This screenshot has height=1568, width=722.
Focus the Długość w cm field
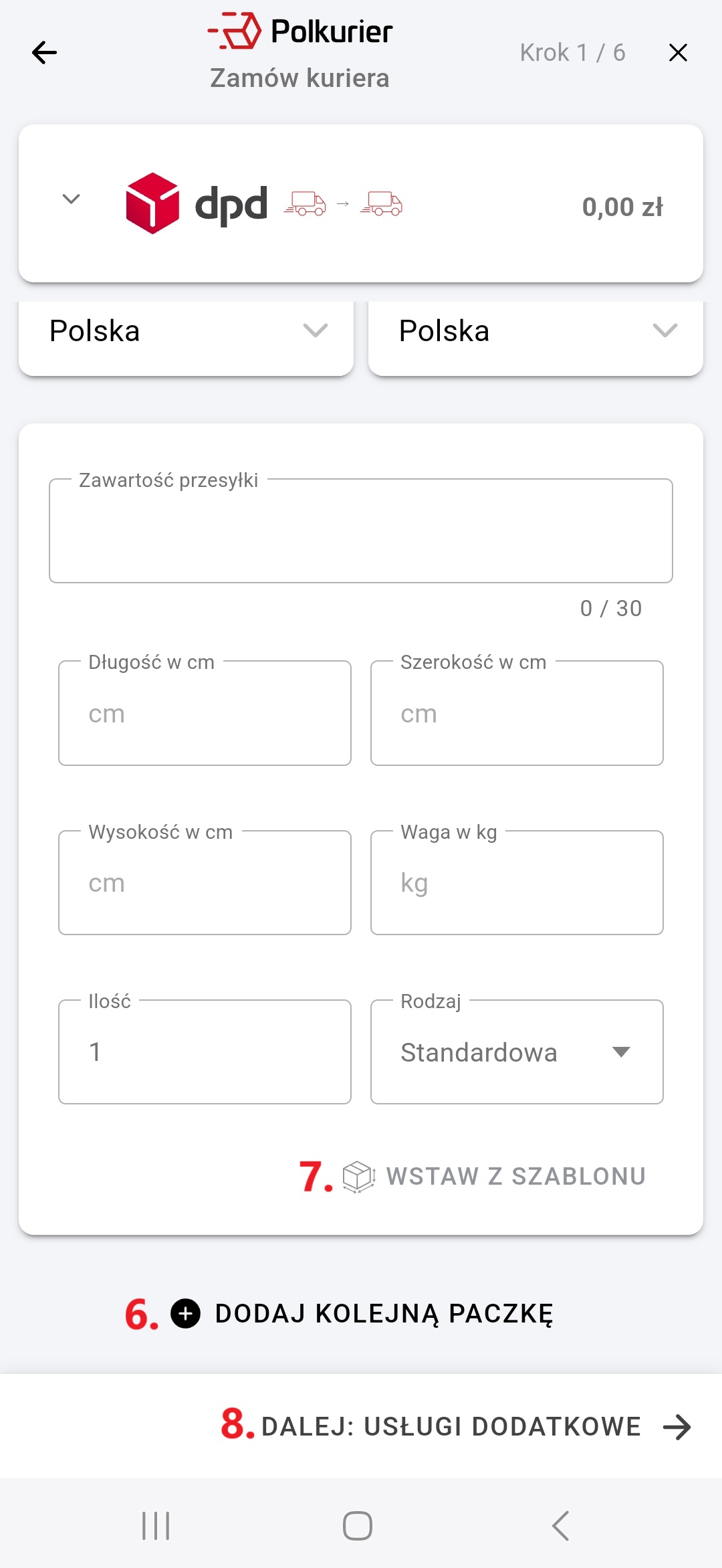coord(205,714)
